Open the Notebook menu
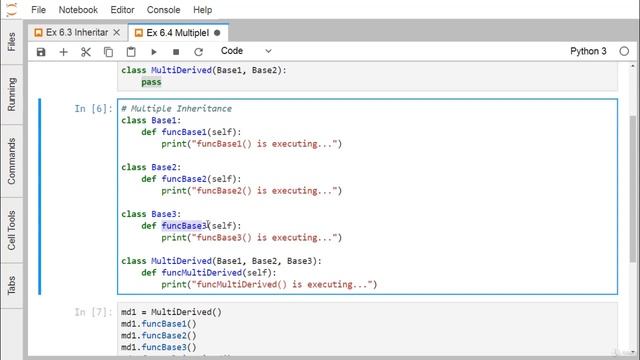 [78, 10]
